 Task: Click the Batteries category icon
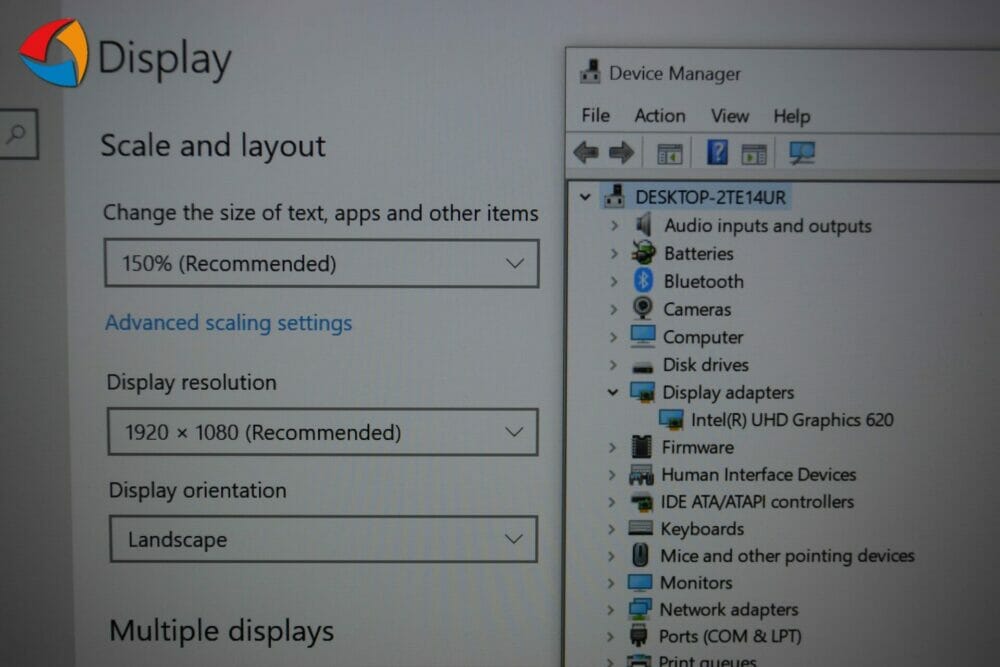(x=643, y=253)
